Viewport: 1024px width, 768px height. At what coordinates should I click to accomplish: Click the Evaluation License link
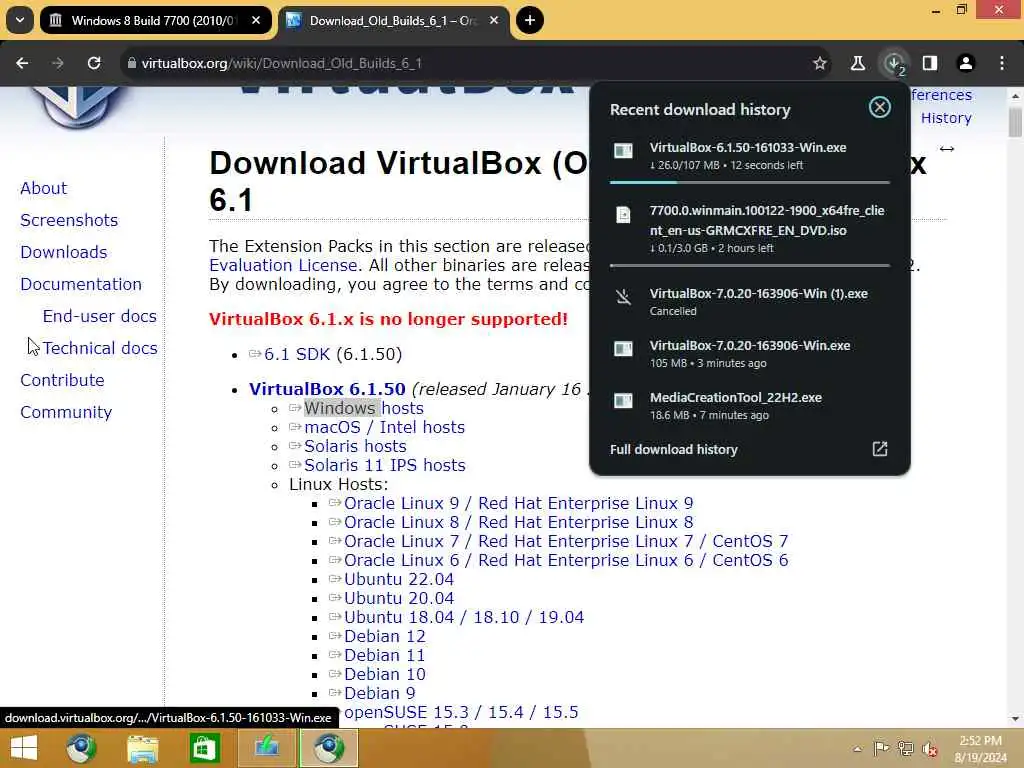(x=283, y=265)
